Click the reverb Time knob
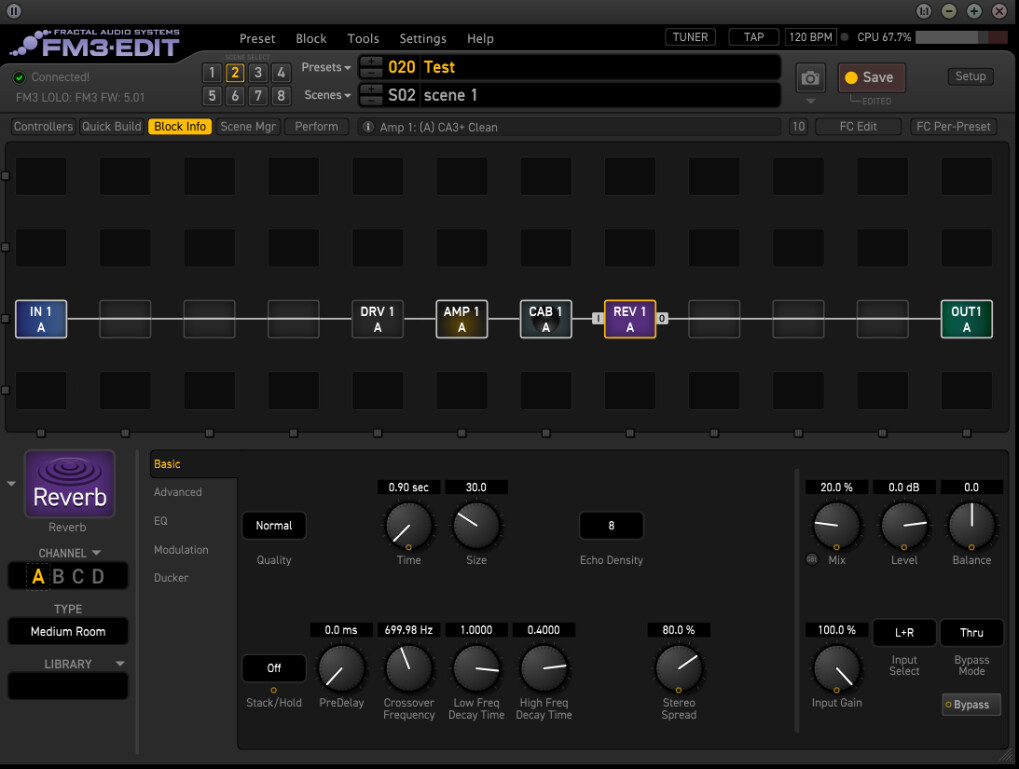Image resolution: width=1019 pixels, height=769 pixels. [x=409, y=525]
